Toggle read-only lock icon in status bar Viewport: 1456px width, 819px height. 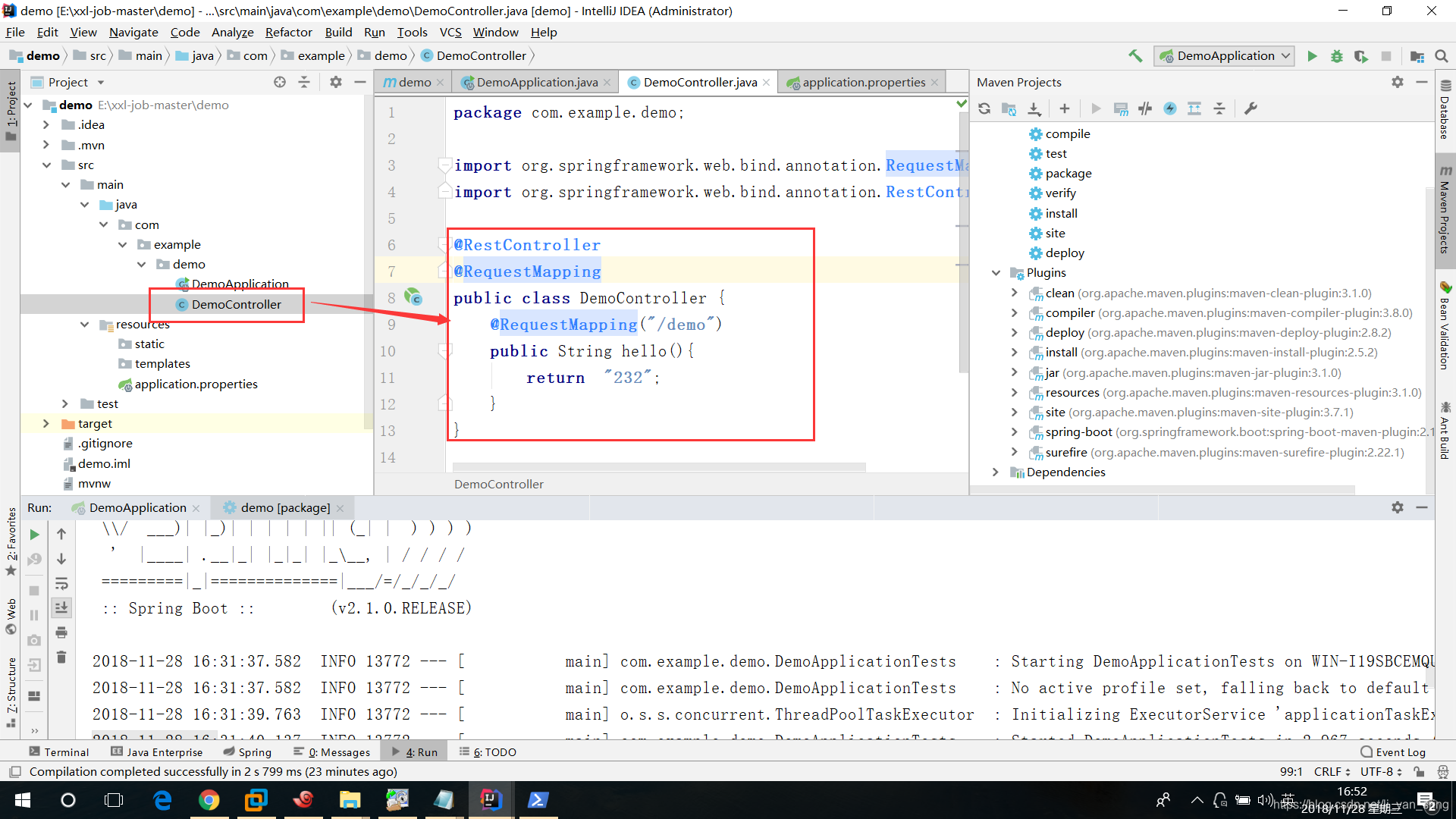coord(1419,772)
